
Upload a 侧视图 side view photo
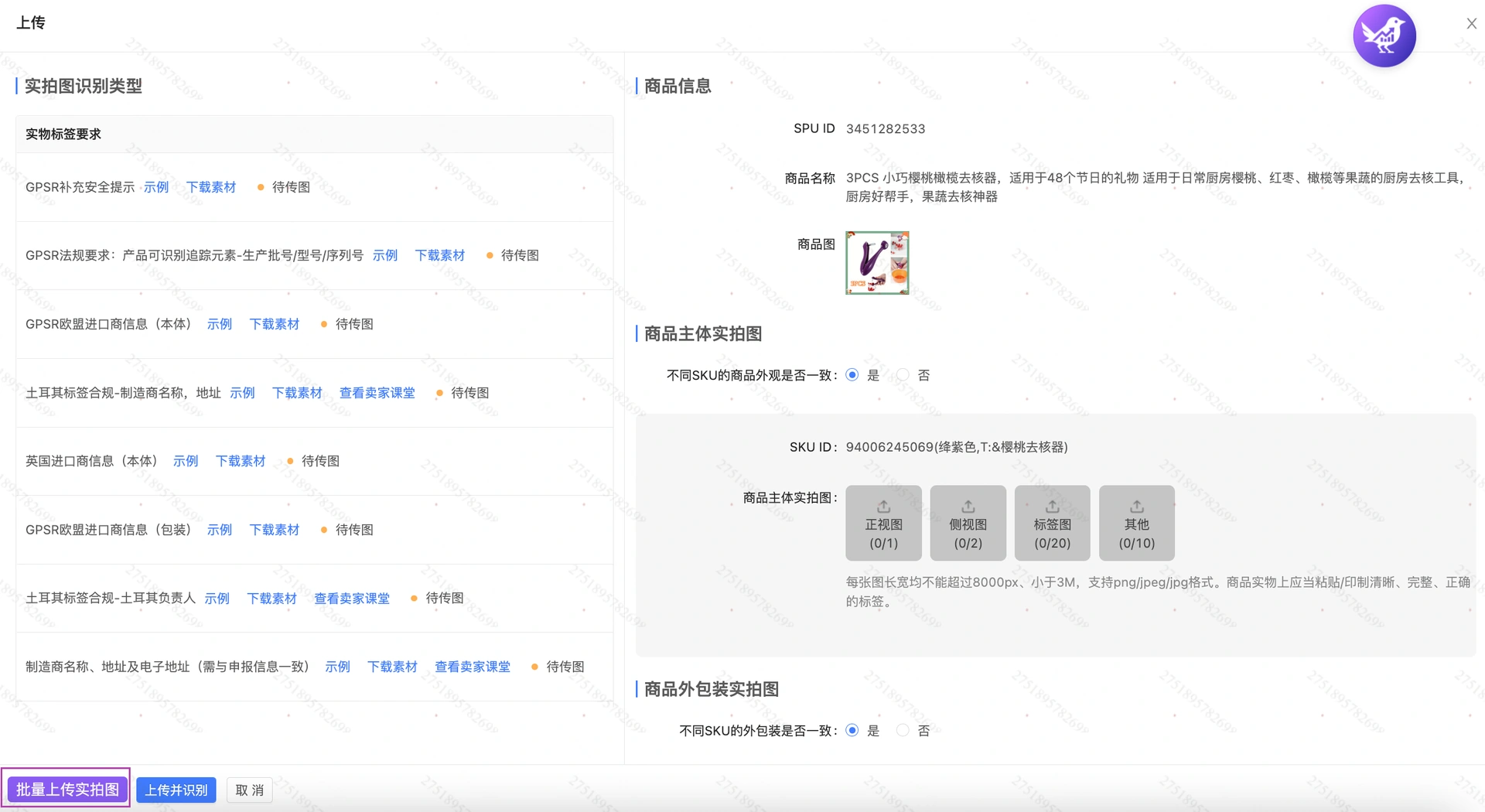click(968, 523)
